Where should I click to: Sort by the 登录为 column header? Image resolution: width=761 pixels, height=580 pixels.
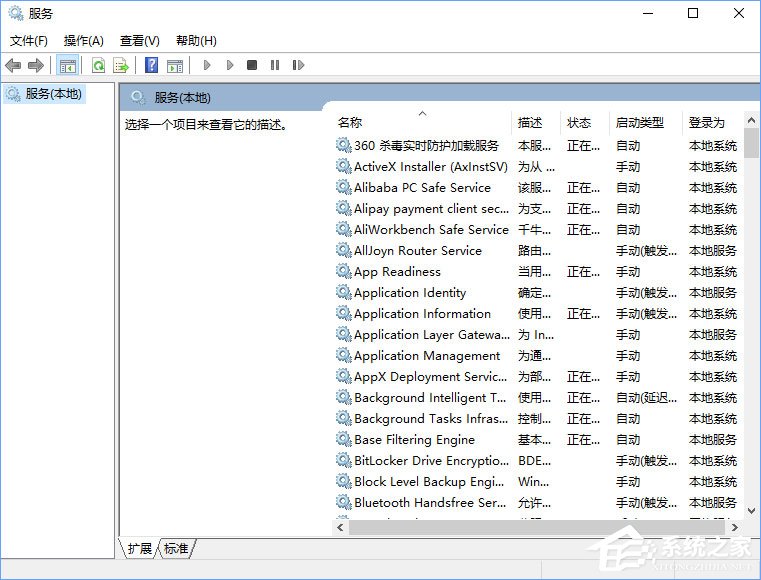coord(706,123)
